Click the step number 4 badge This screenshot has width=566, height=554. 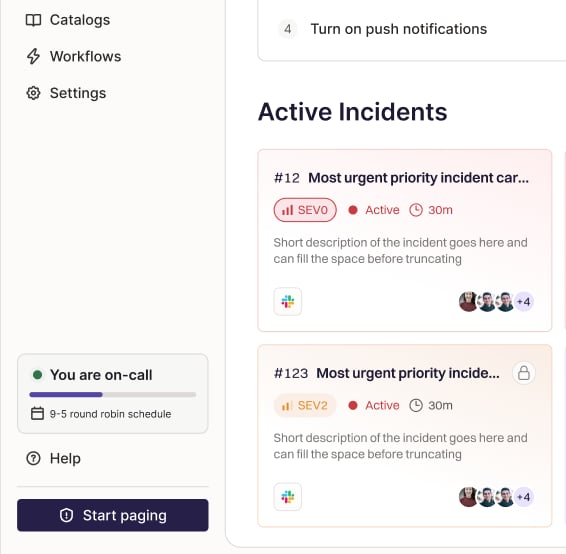pyautogui.click(x=288, y=29)
